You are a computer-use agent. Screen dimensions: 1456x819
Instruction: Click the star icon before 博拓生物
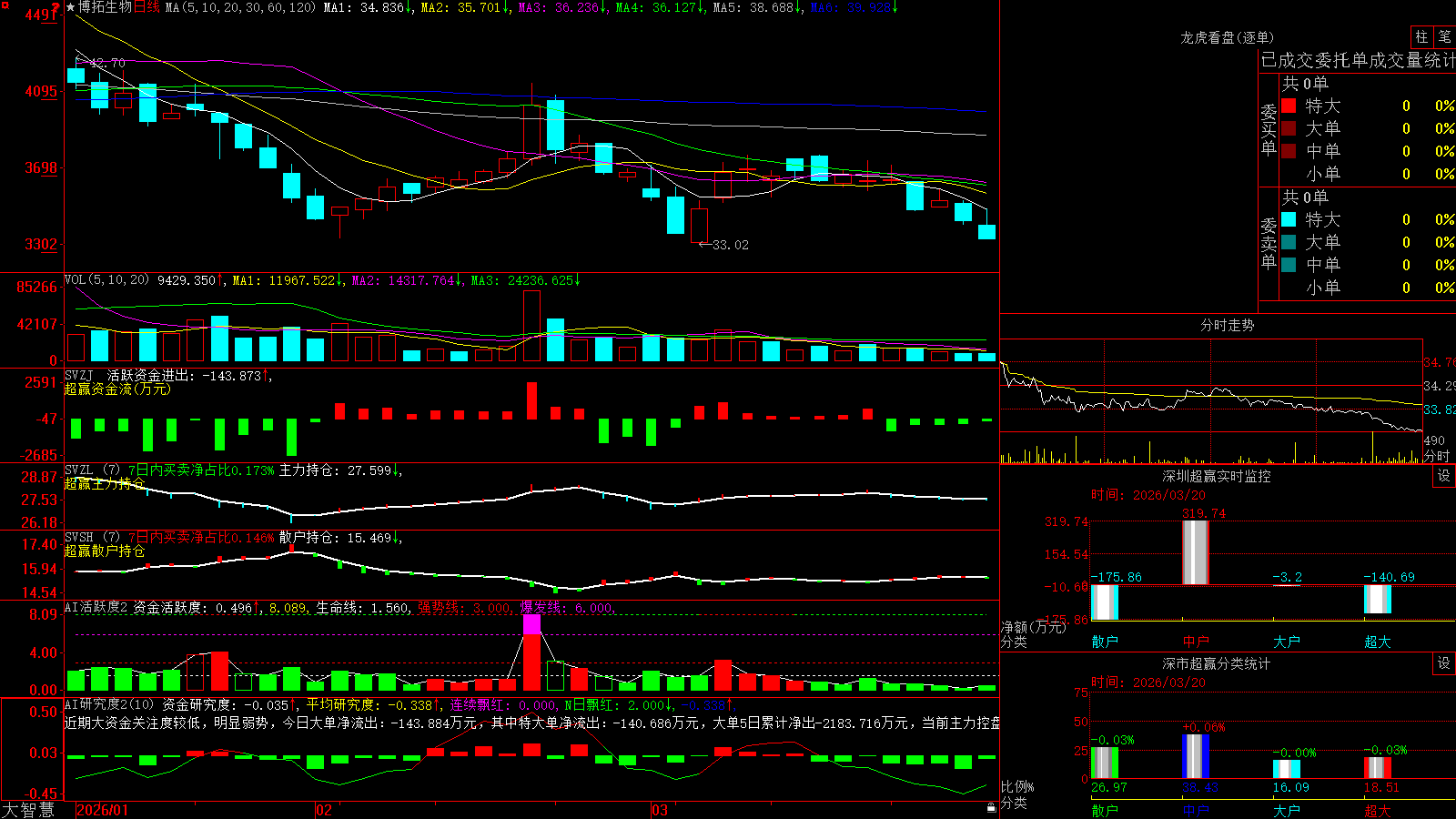70,7
